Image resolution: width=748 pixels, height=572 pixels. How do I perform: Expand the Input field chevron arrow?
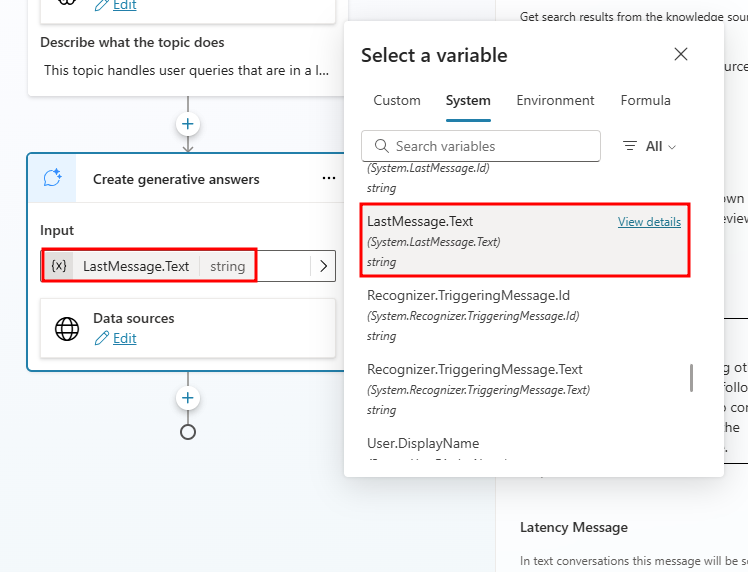pos(323,266)
